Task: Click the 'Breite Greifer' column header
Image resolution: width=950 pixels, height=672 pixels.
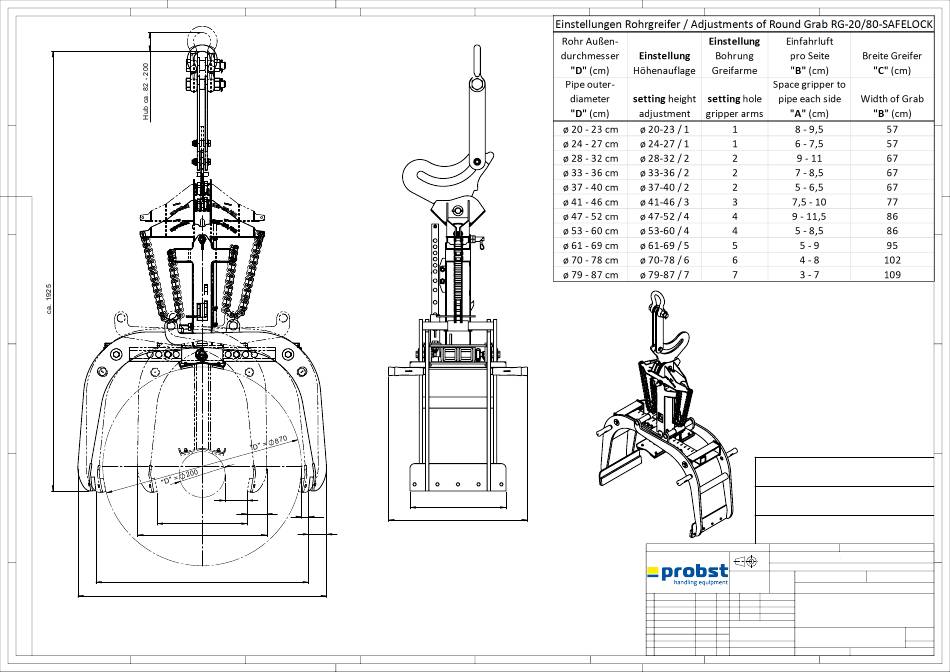Action: pos(892,56)
